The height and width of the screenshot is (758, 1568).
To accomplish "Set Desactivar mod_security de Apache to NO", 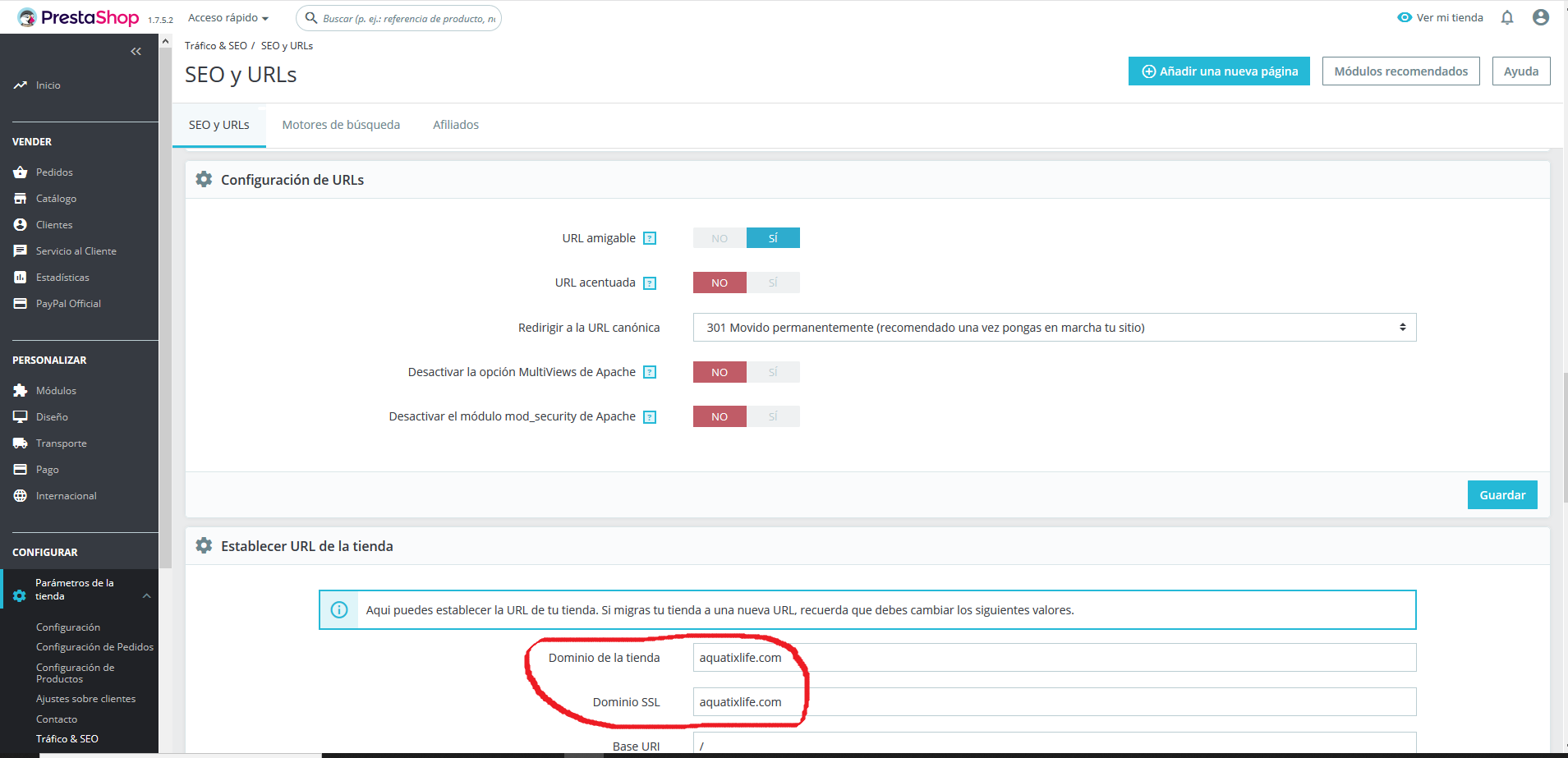I will point(720,416).
